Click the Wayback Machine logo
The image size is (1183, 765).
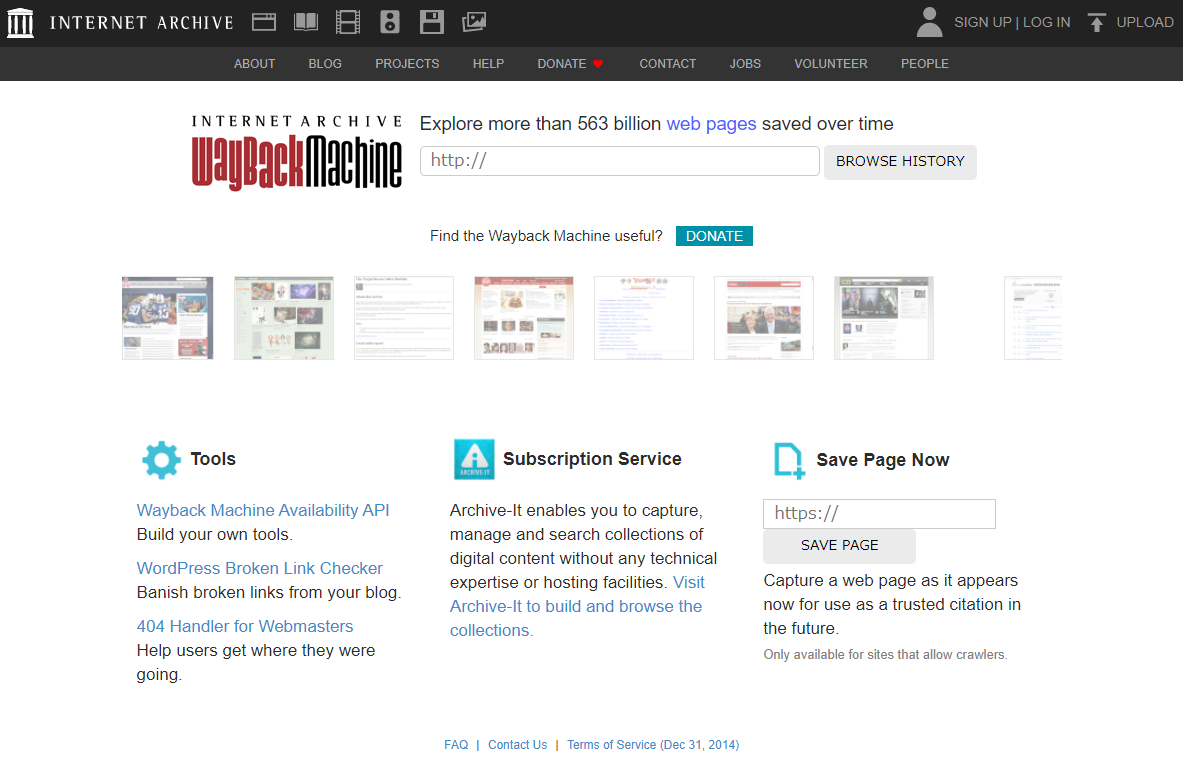(297, 152)
